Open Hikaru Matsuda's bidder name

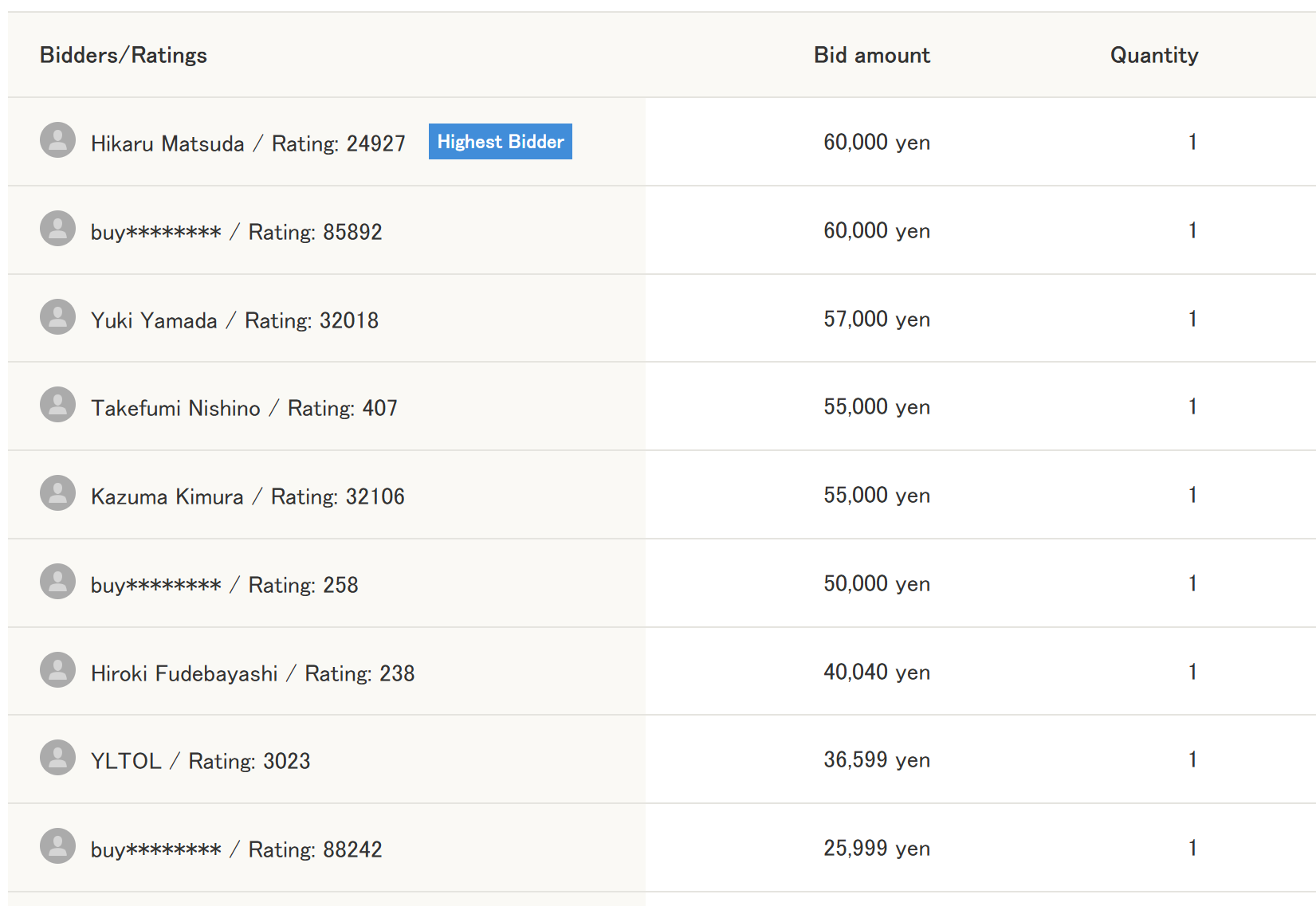pyautogui.click(x=167, y=143)
